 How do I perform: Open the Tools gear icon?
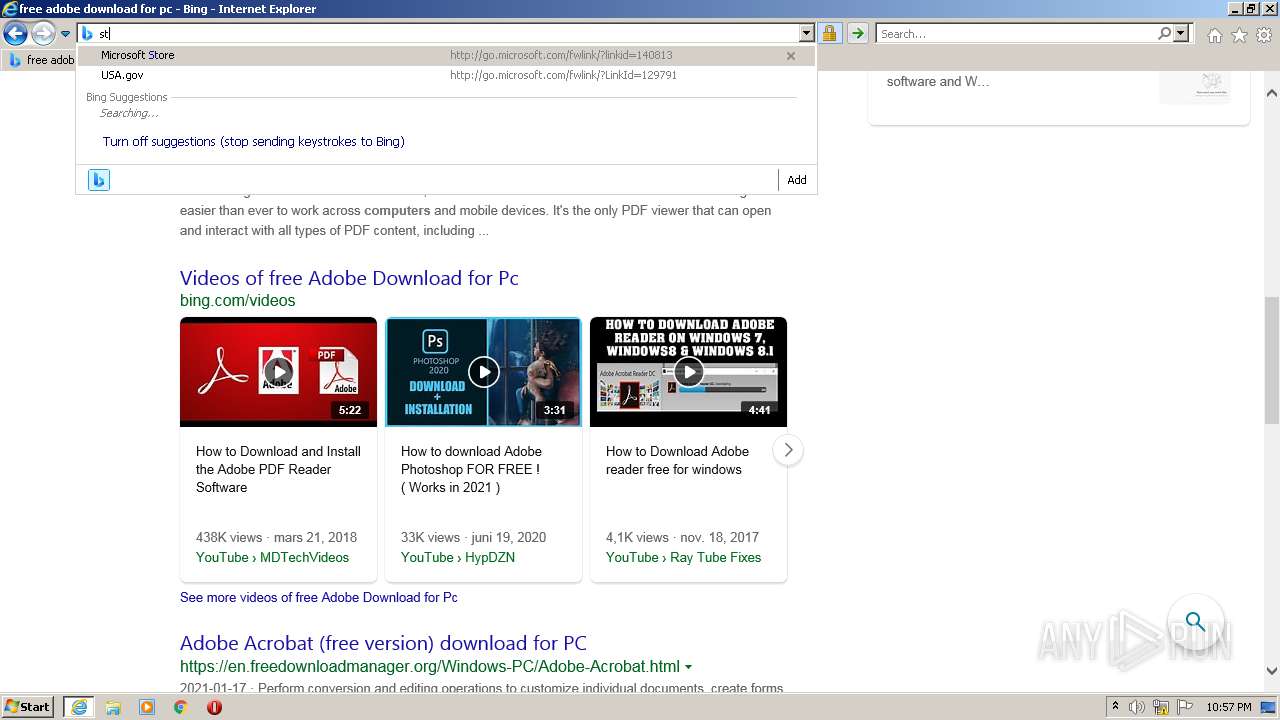[x=1264, y=35]
